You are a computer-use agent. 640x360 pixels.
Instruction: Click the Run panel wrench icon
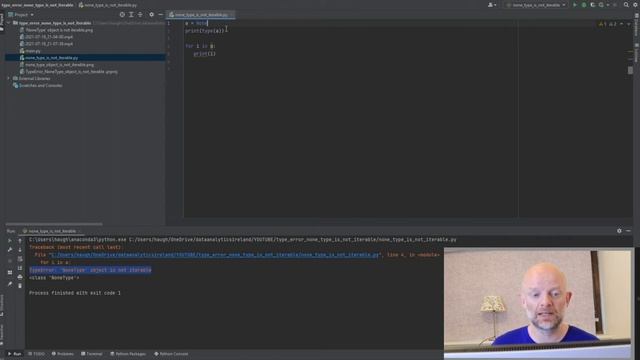click(10, 249)
